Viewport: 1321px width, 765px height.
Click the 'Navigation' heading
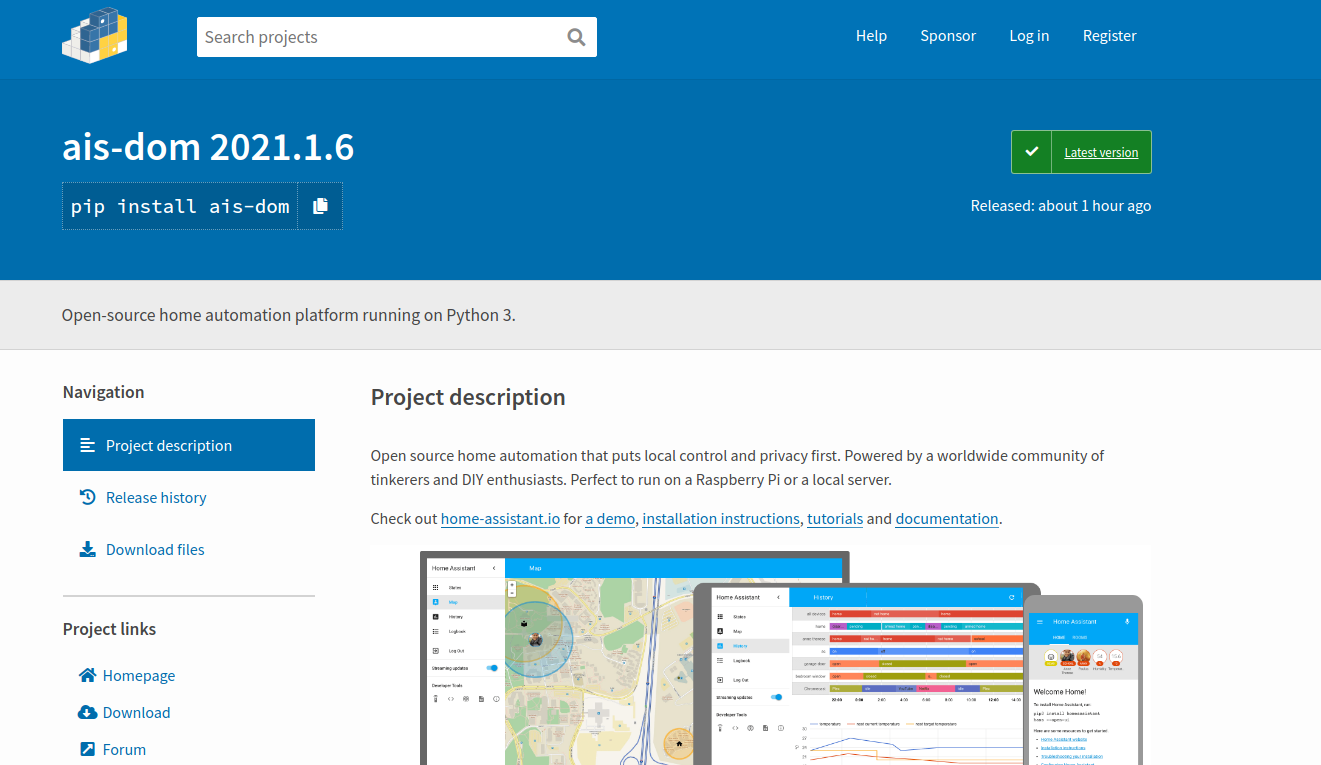[x=103, y=392]
